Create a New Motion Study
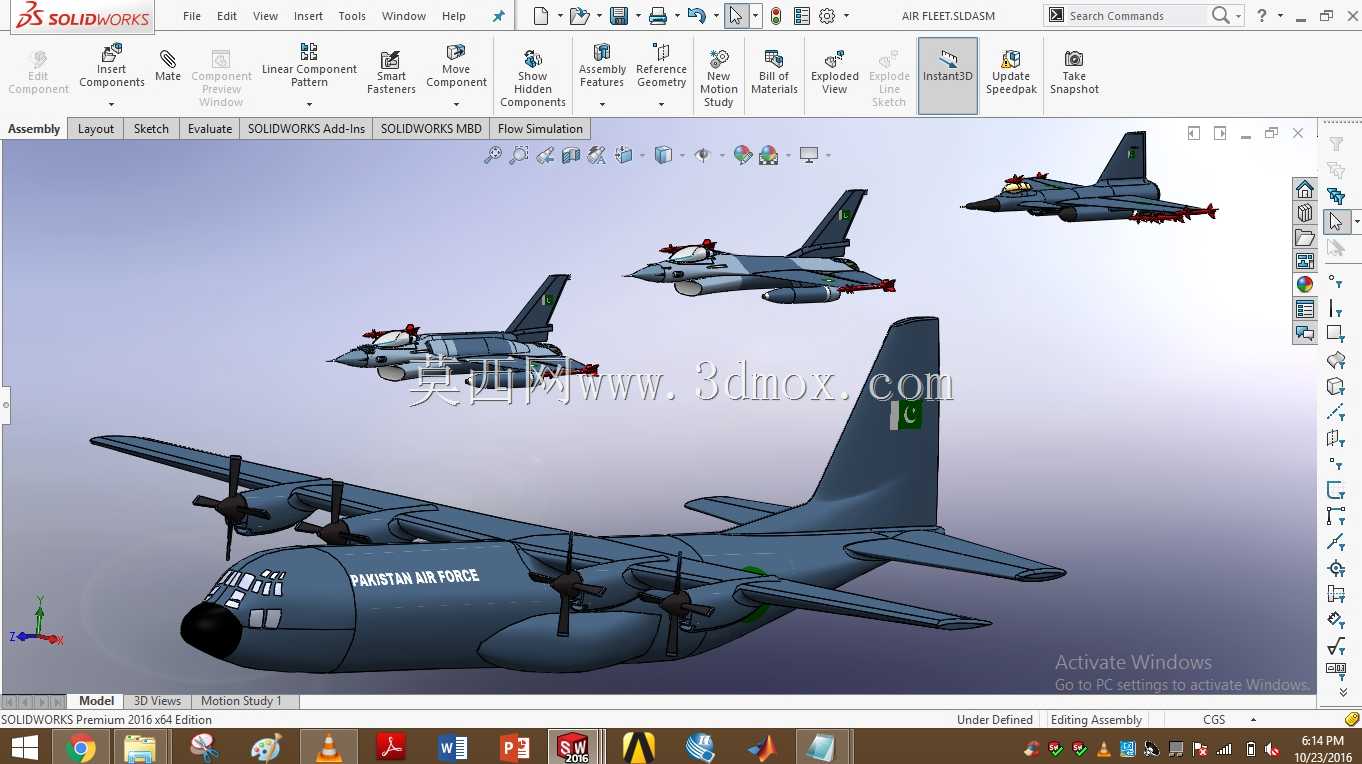The height and width of the screenshot is (764, 1362). point(718,77)
